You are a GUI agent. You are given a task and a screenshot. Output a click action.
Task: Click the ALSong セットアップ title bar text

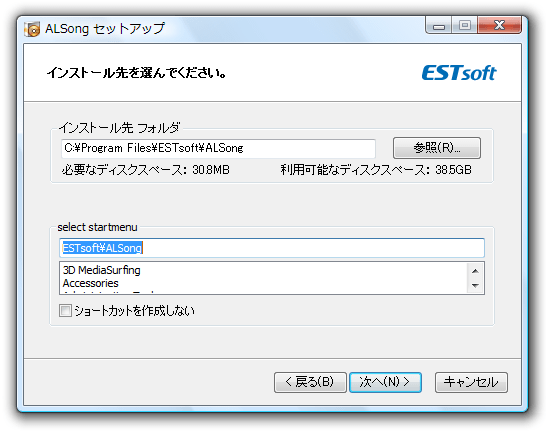coord(105,29)
